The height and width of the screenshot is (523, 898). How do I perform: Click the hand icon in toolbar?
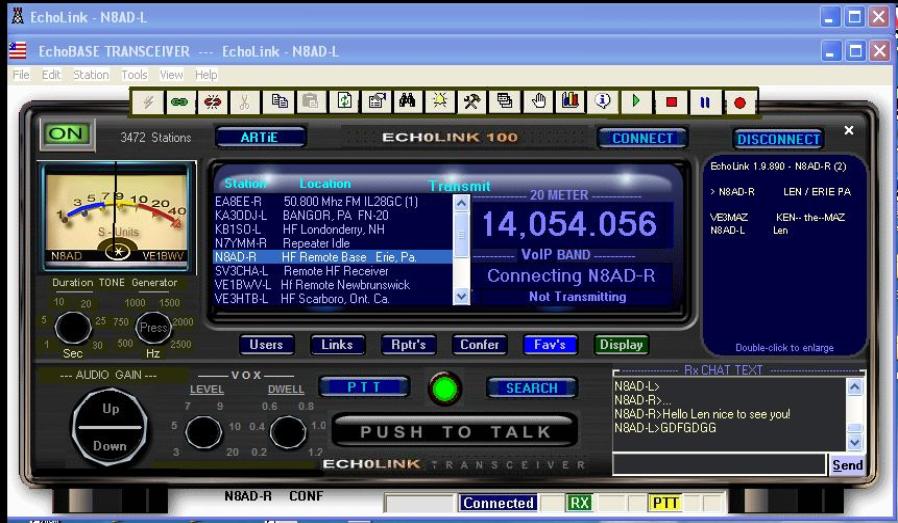click(x=538, y=102)
